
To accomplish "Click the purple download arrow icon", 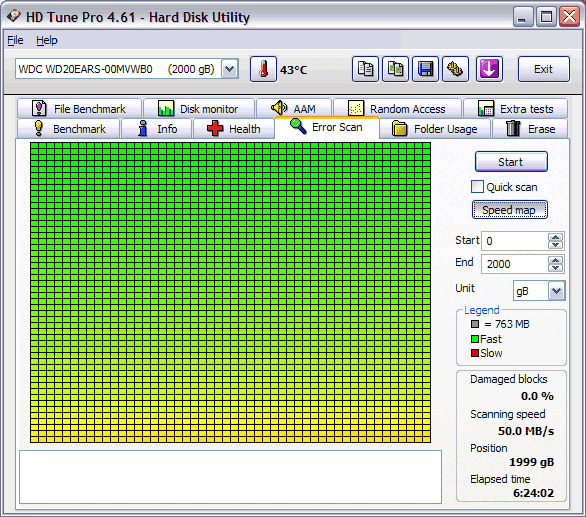I will tap(489, 69).
